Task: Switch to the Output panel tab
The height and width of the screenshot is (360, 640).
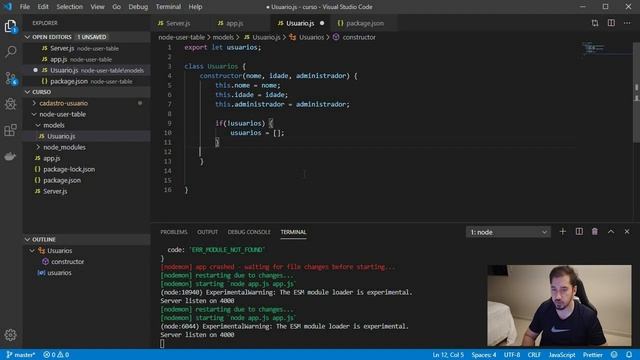Action: click(207, 232)
